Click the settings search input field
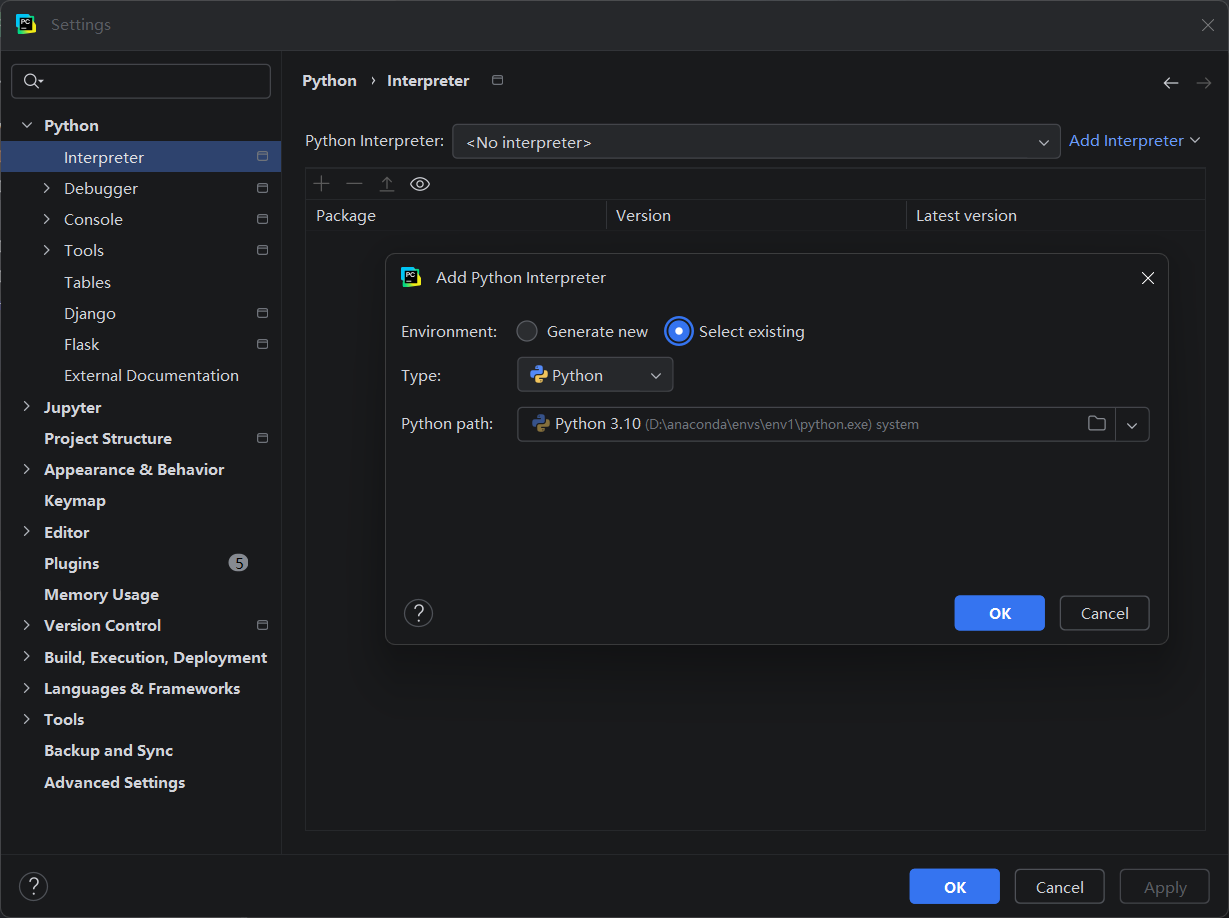Screen dimensions: 1229x918 (141, 81)
